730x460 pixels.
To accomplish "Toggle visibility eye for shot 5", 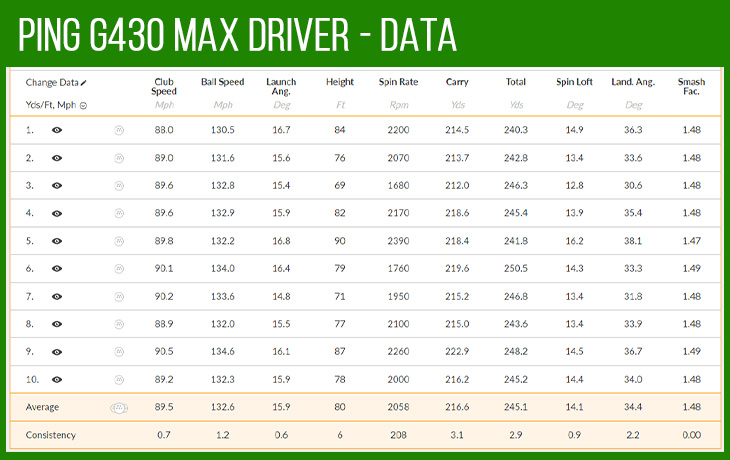I will click(57, 241).
